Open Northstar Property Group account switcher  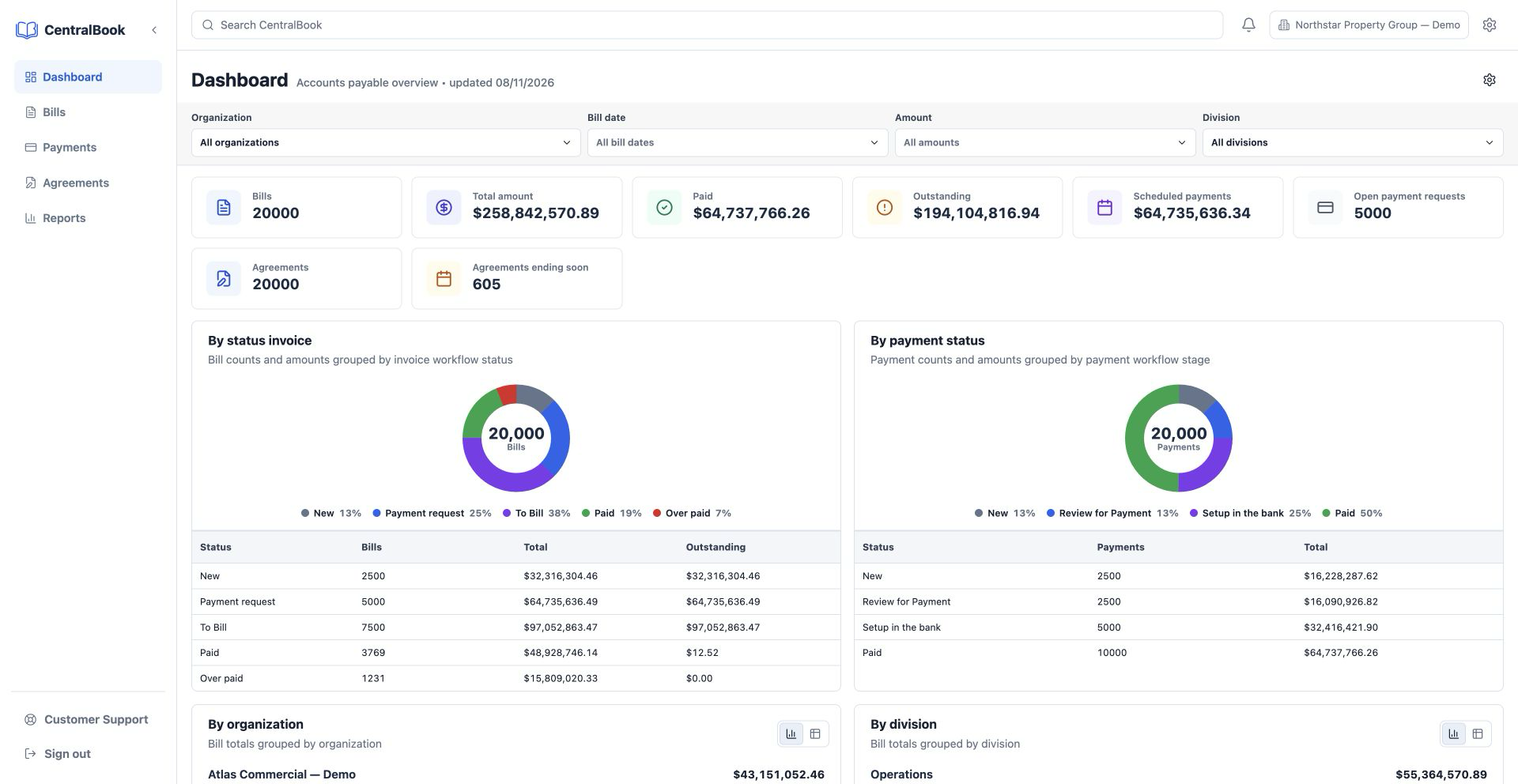[1369, 25]
